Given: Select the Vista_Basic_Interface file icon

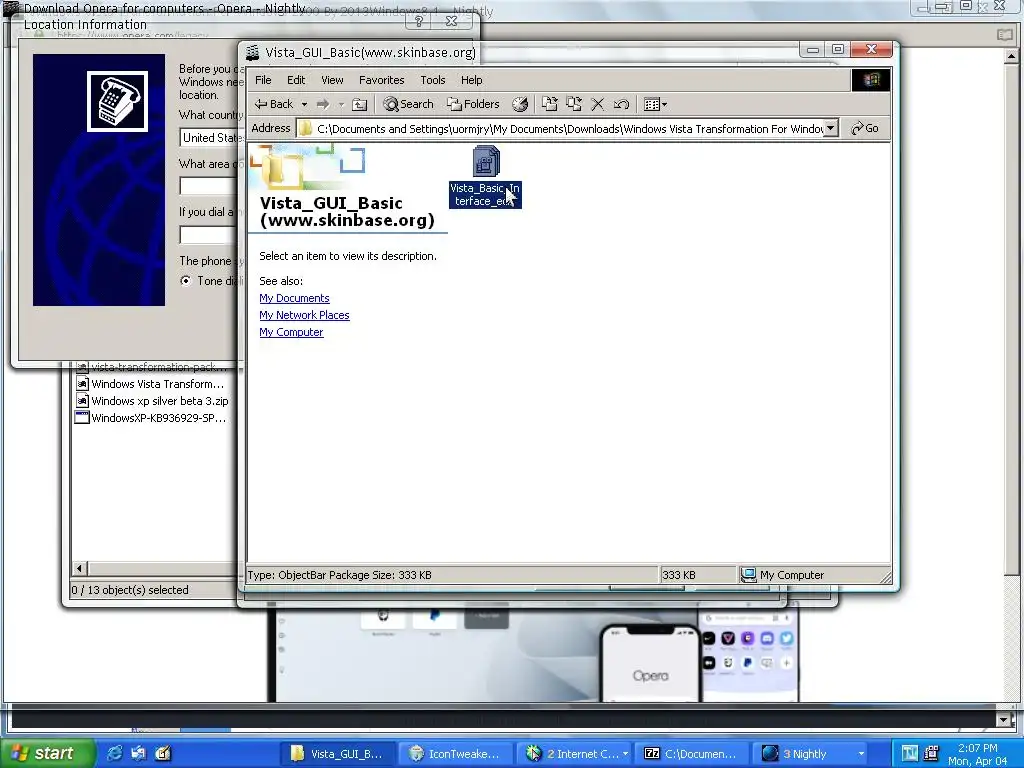Looking at the screenshot, I should 485,161.
